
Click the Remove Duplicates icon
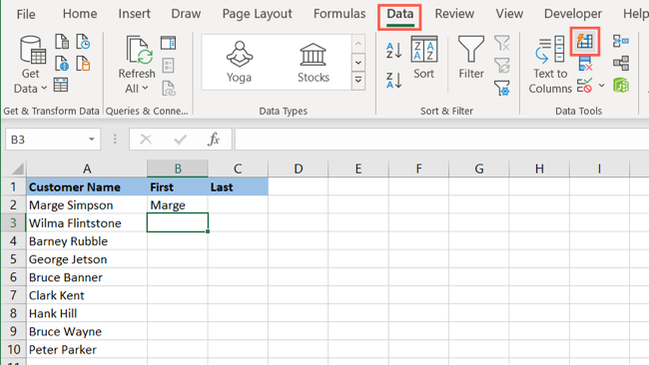click(585, 64)
